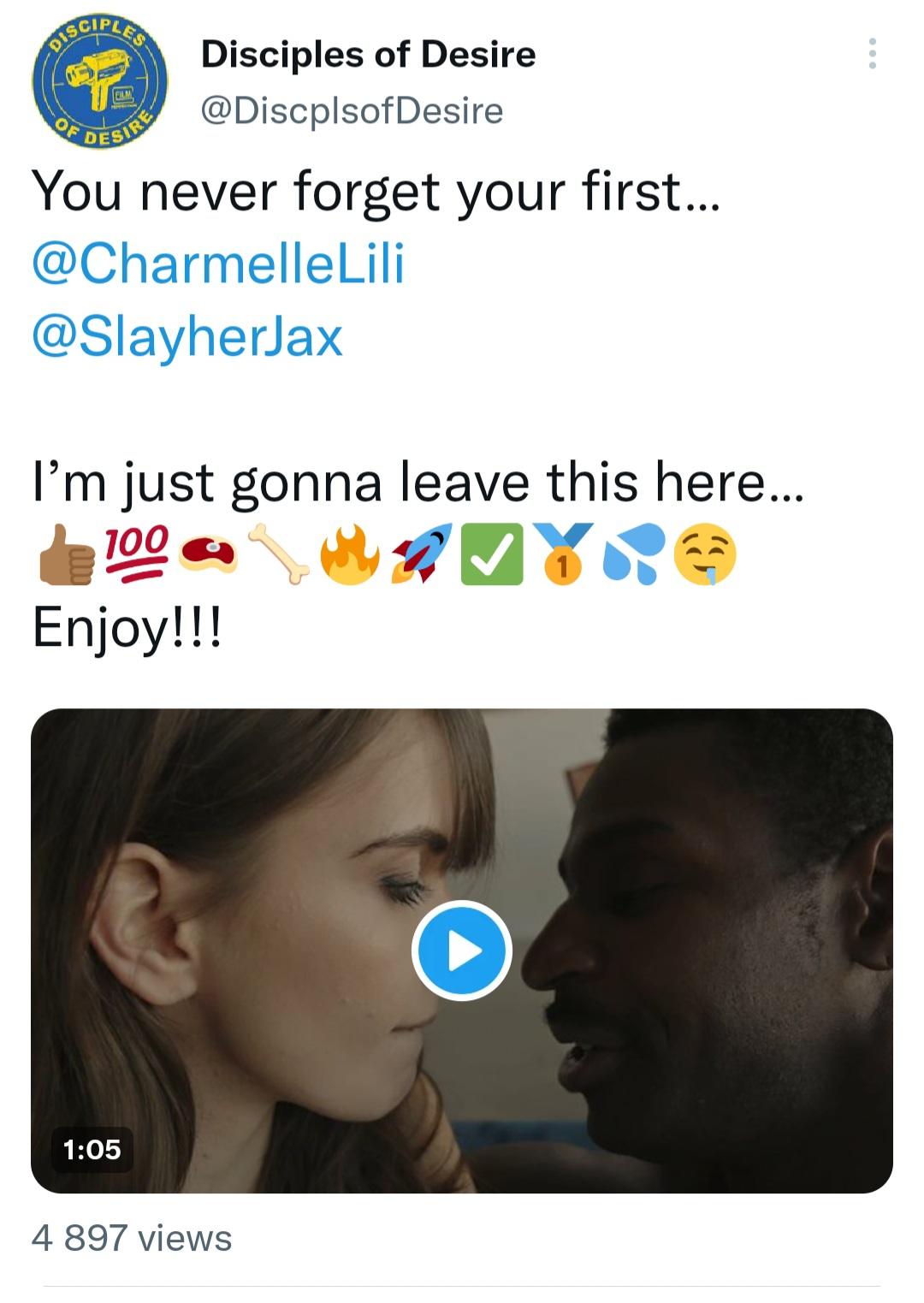Click the 4 897 views count
The height and width of the screenshot is (1303, 924).
click(132, 1238)
